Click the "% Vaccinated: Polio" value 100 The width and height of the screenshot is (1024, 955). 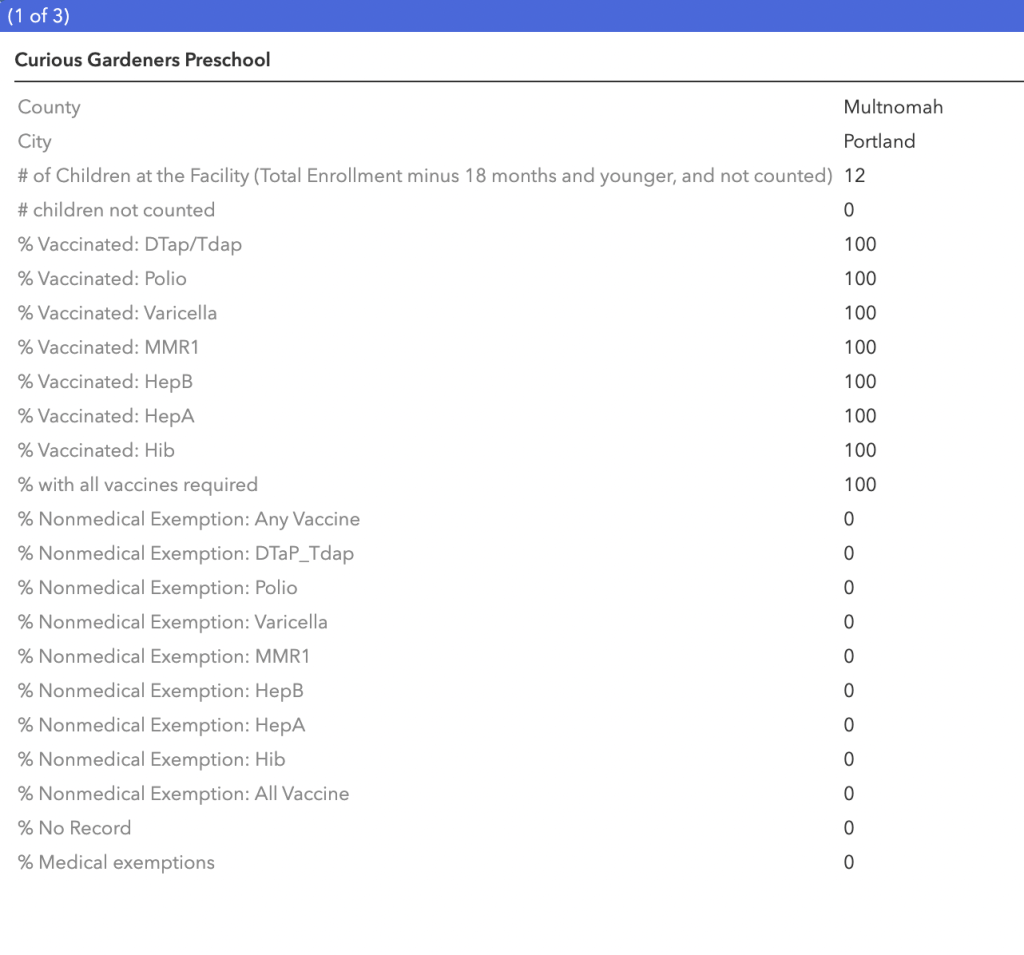click(860, 279)
